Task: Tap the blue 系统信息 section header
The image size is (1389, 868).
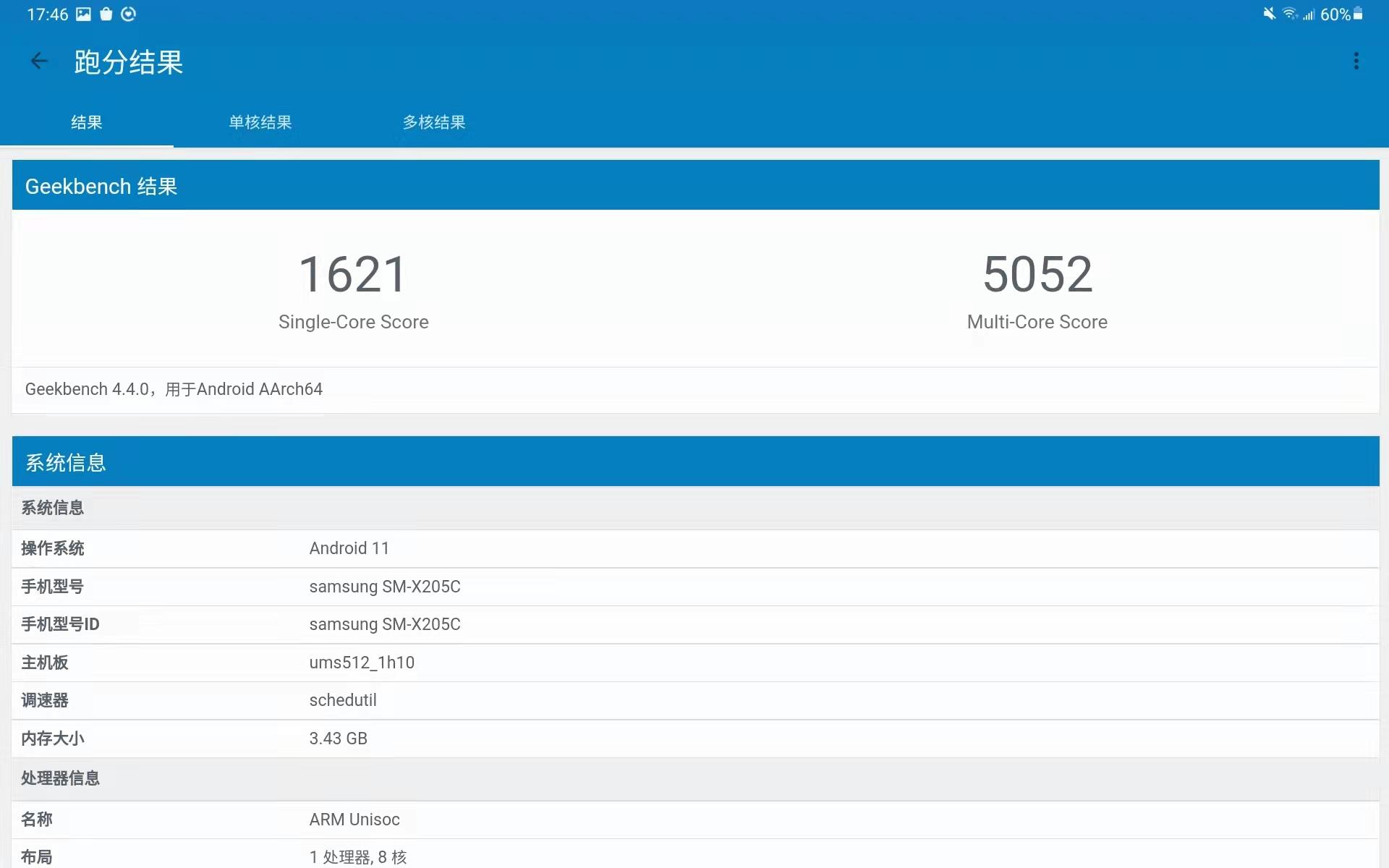Action: [x=696, y=461]
